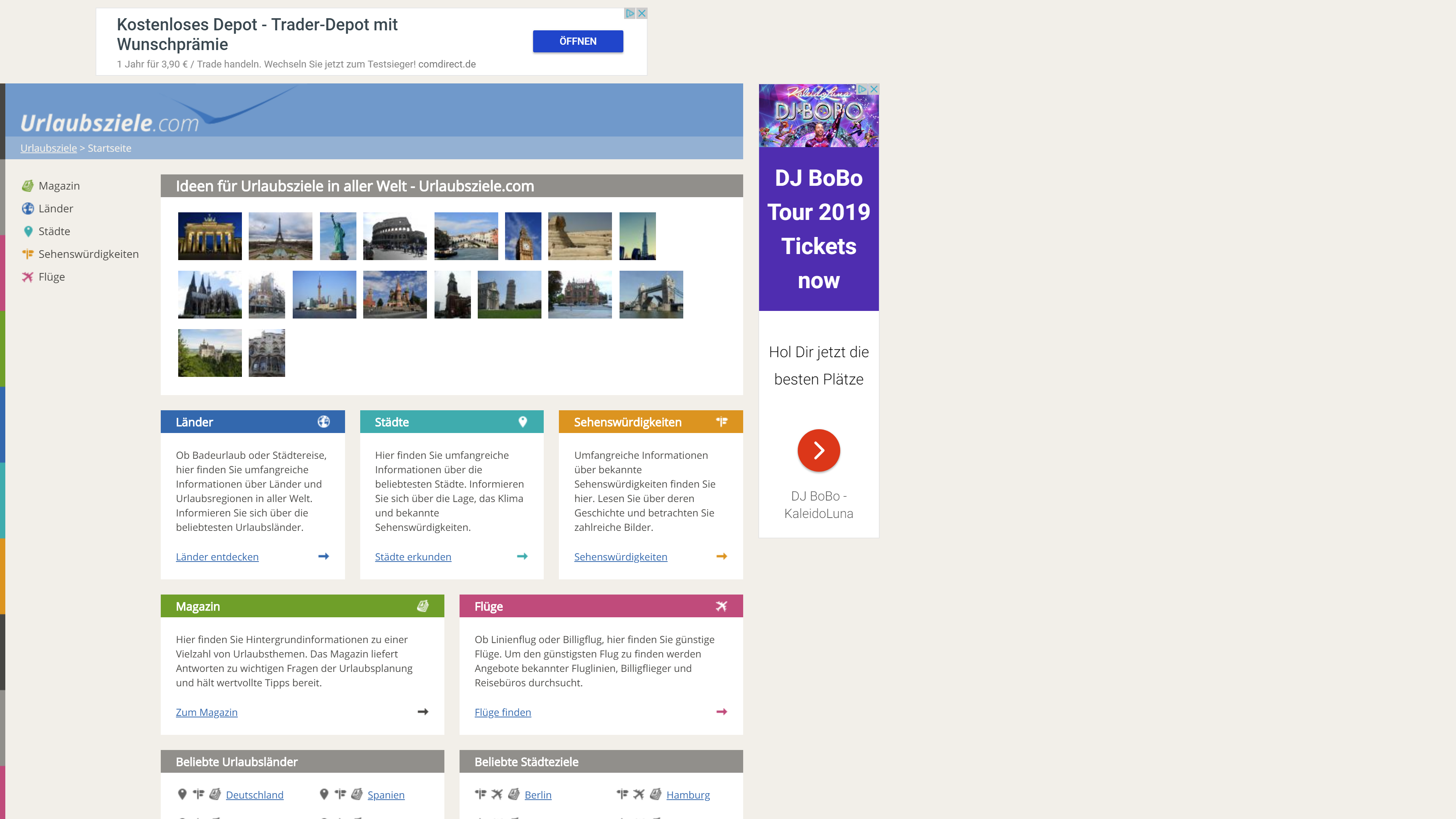Click the red arrow button in DJ BoBo ad
The height and width of the screenshot is (819, 1456).
pyautogui.click(x=819, y=450)
